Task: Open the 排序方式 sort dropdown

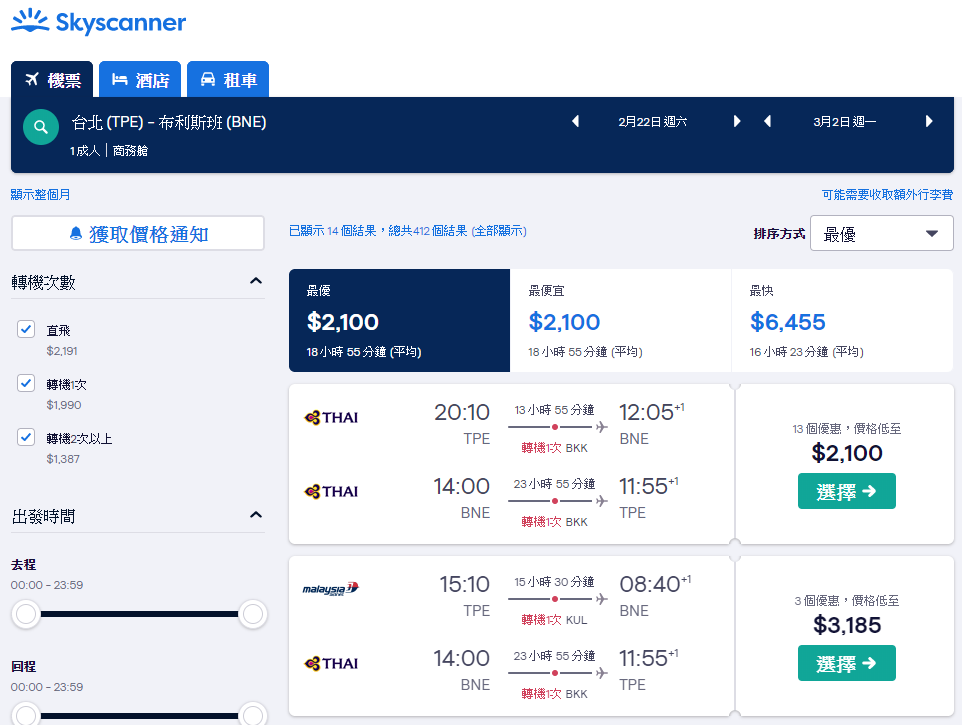Action: coord(882,233)
